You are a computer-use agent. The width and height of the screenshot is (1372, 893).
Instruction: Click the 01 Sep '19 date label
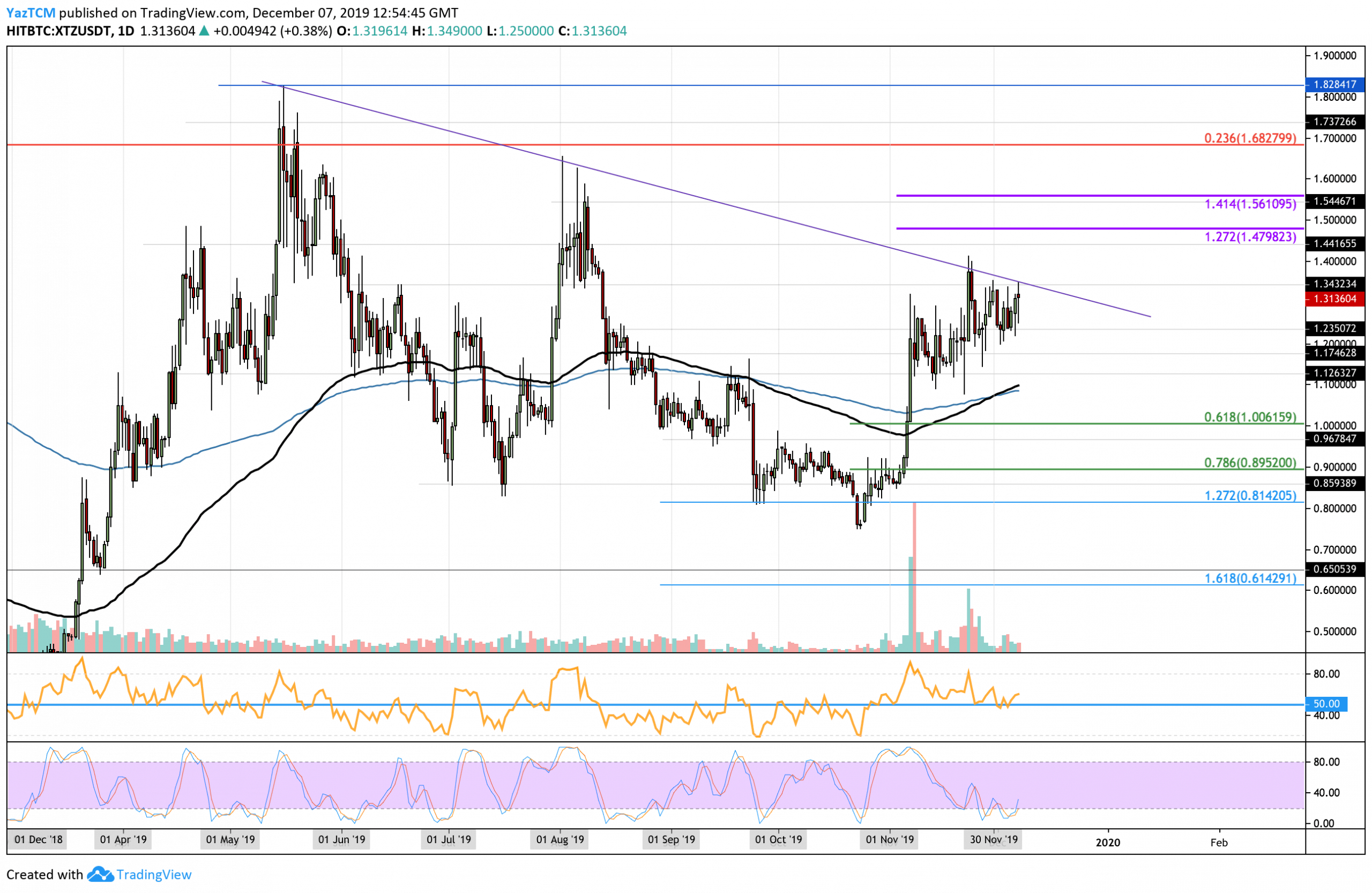(x=672, y=839)
